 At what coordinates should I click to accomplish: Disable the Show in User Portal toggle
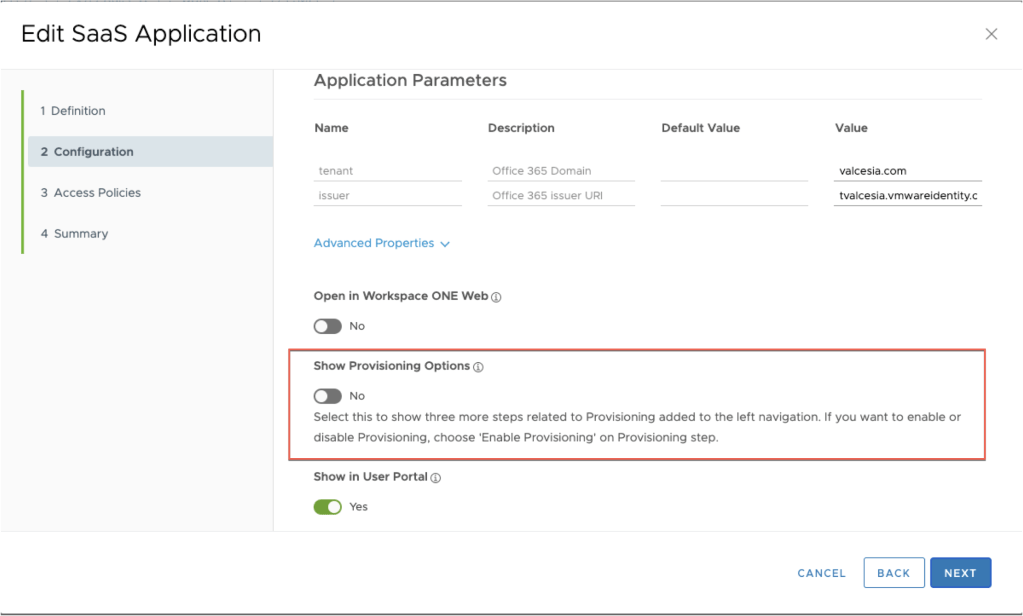327,507
